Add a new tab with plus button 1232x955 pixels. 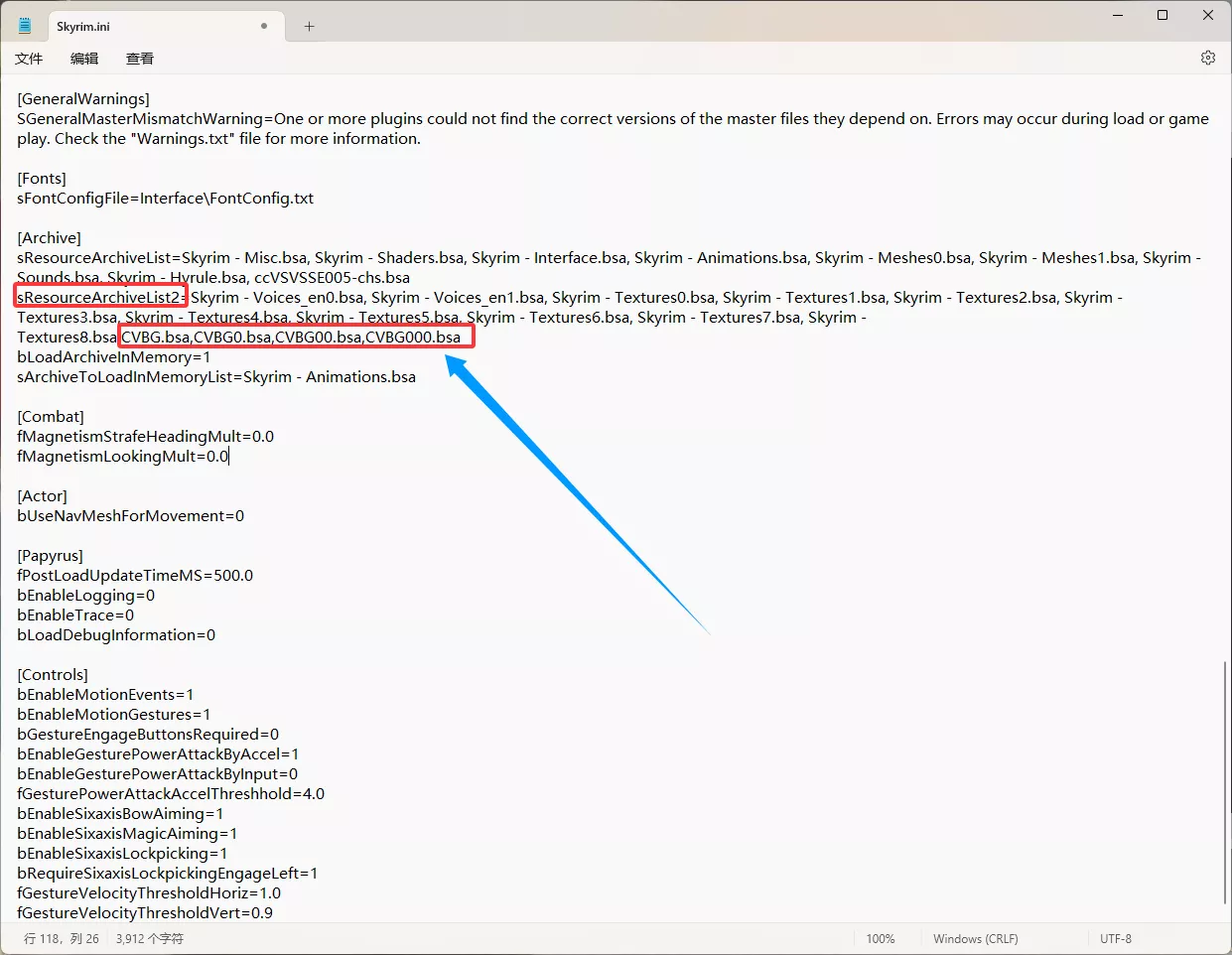point(309,27)
